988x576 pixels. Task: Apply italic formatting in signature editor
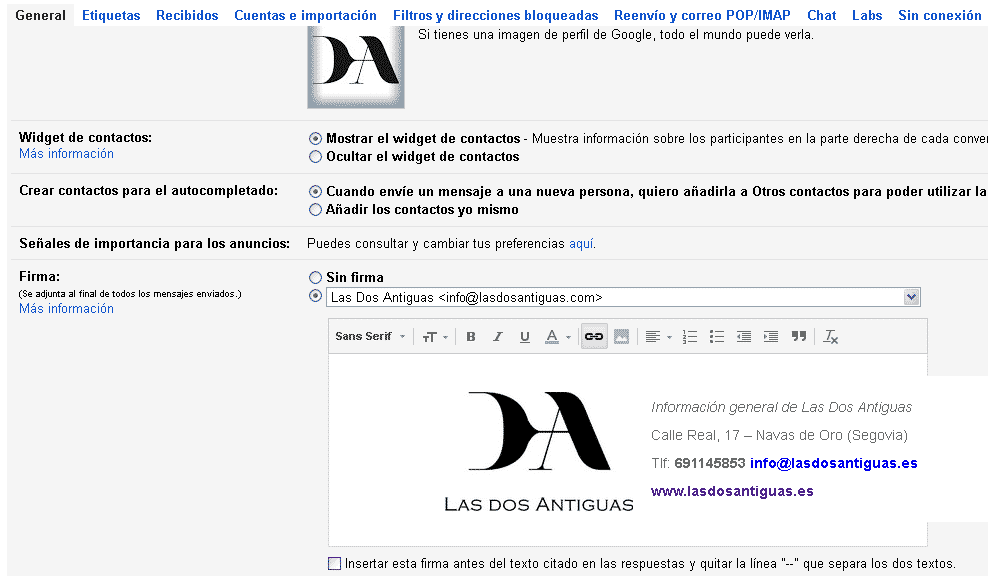point(498,337)
